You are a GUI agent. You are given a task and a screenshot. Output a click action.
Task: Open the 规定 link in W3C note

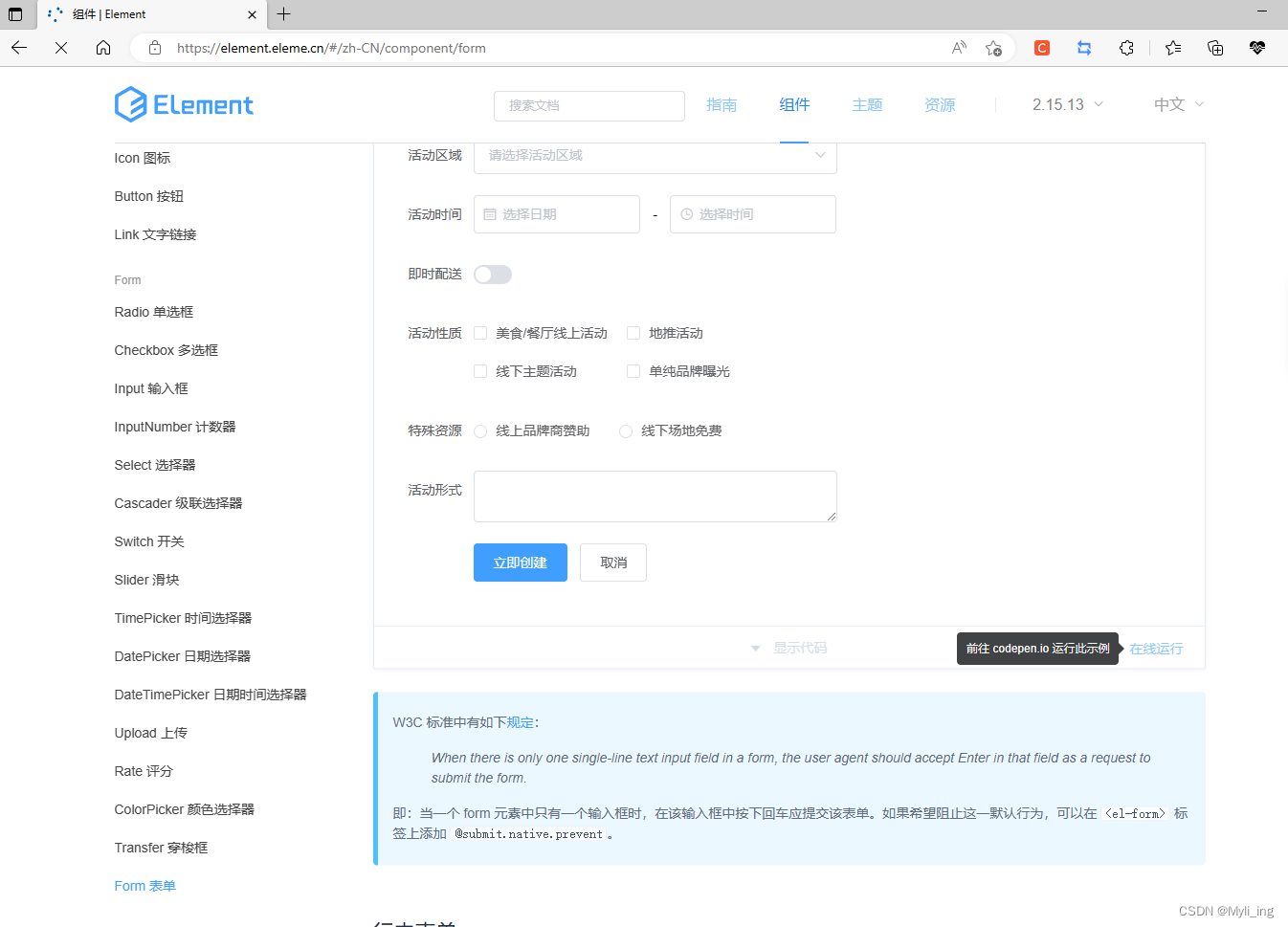point(521,722)
